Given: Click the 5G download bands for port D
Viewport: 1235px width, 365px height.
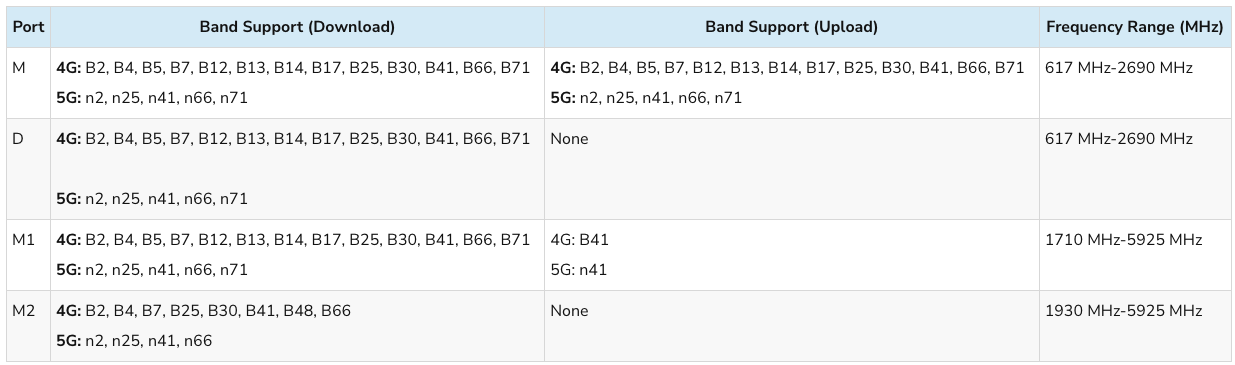Looking at the screenshot, I should 152,199.
